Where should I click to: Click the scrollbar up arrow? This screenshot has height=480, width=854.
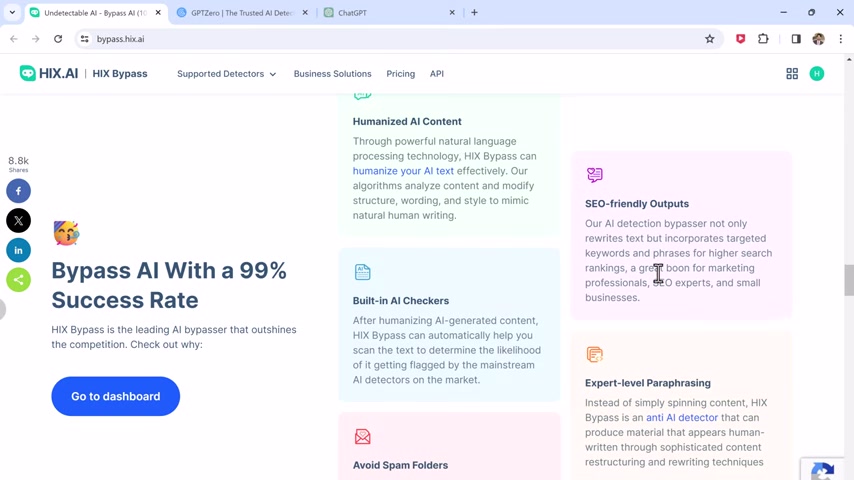point(849,59)
